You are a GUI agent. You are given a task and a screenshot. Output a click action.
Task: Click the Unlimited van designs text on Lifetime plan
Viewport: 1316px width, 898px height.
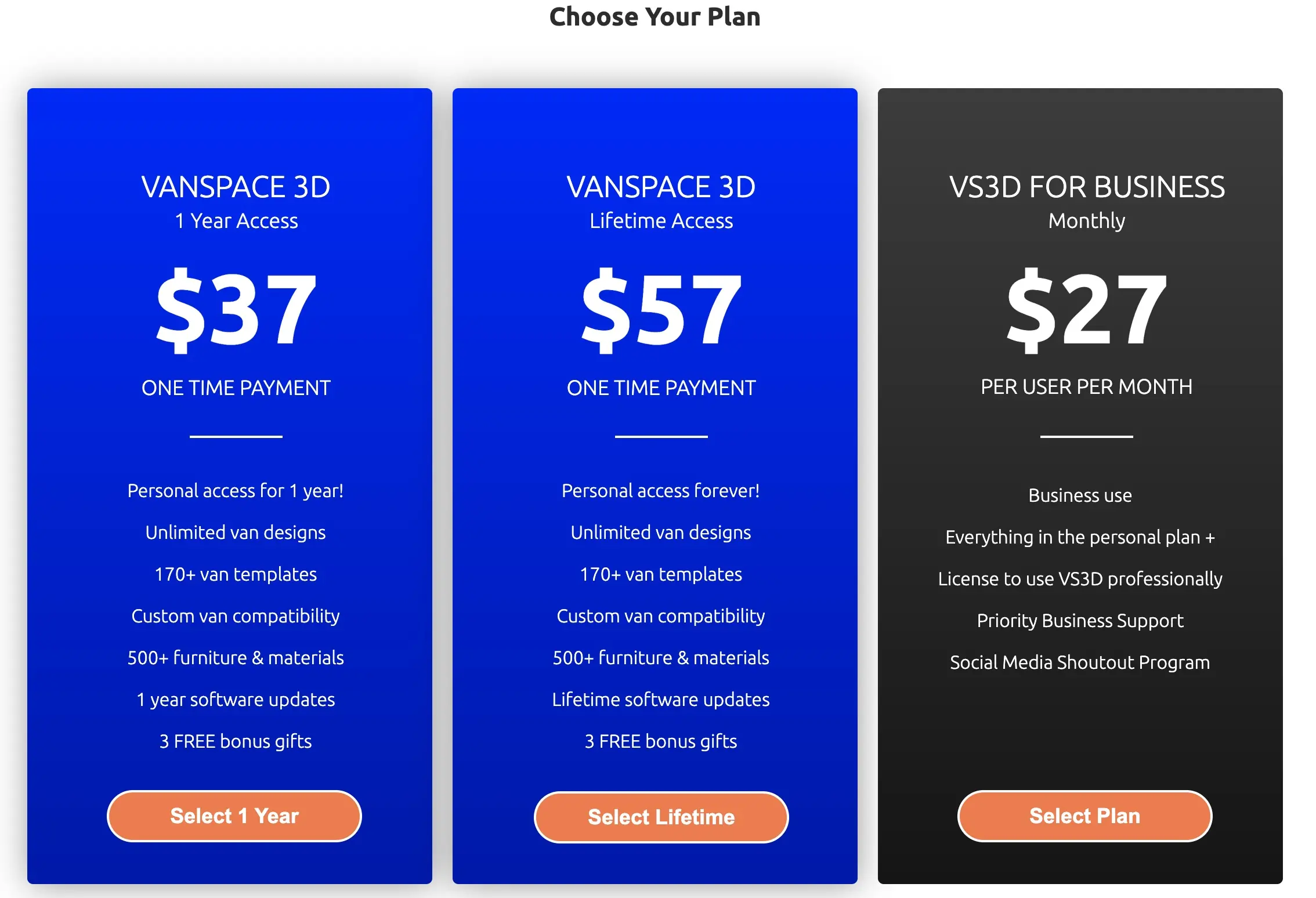(x=660, y=532)
